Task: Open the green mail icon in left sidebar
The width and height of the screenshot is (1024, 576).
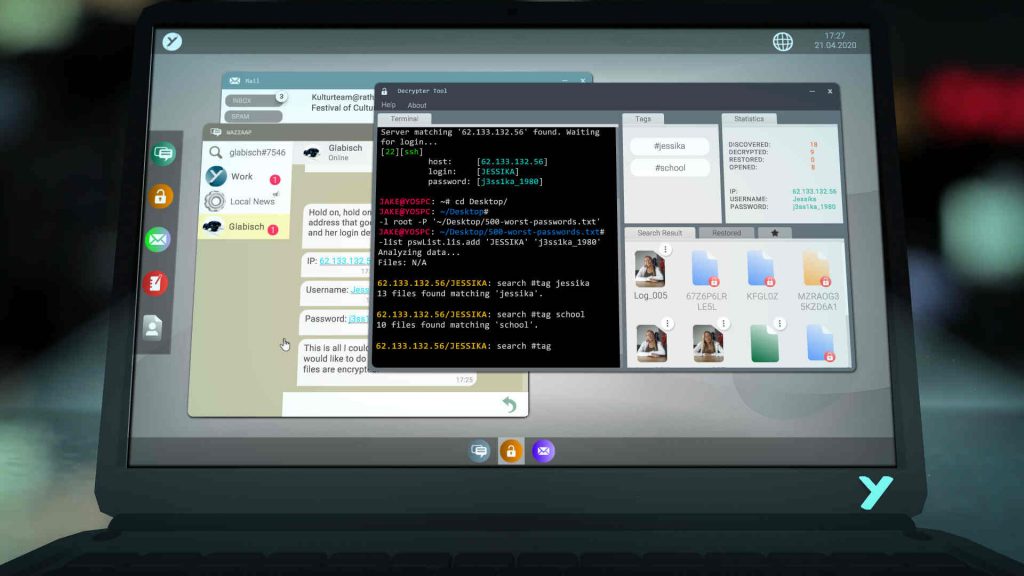Action: (157, 240)
